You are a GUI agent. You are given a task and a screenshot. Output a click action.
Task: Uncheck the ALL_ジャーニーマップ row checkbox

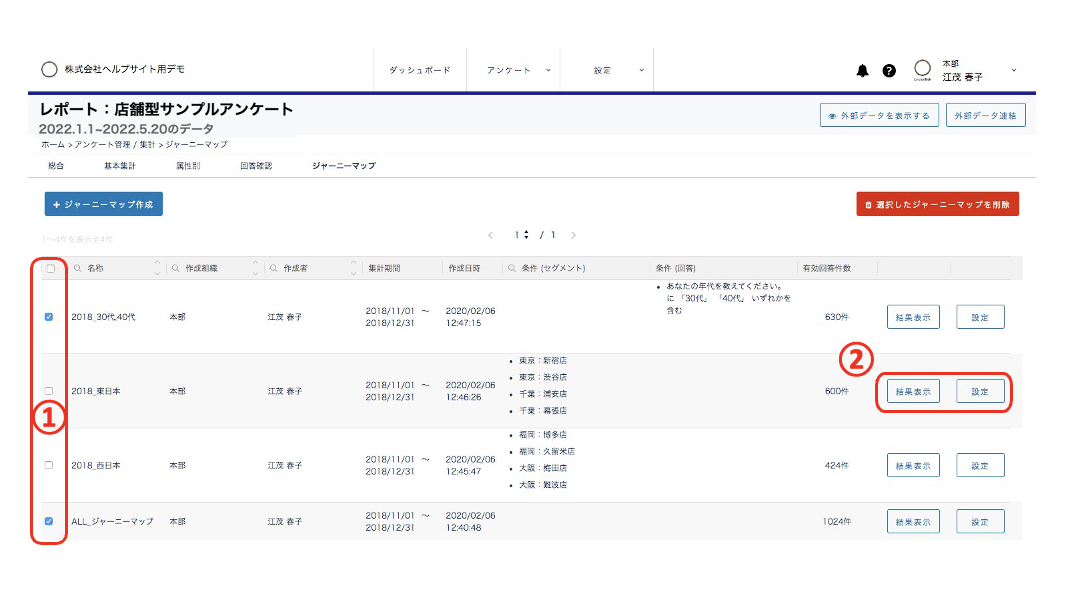coord(49,521)
